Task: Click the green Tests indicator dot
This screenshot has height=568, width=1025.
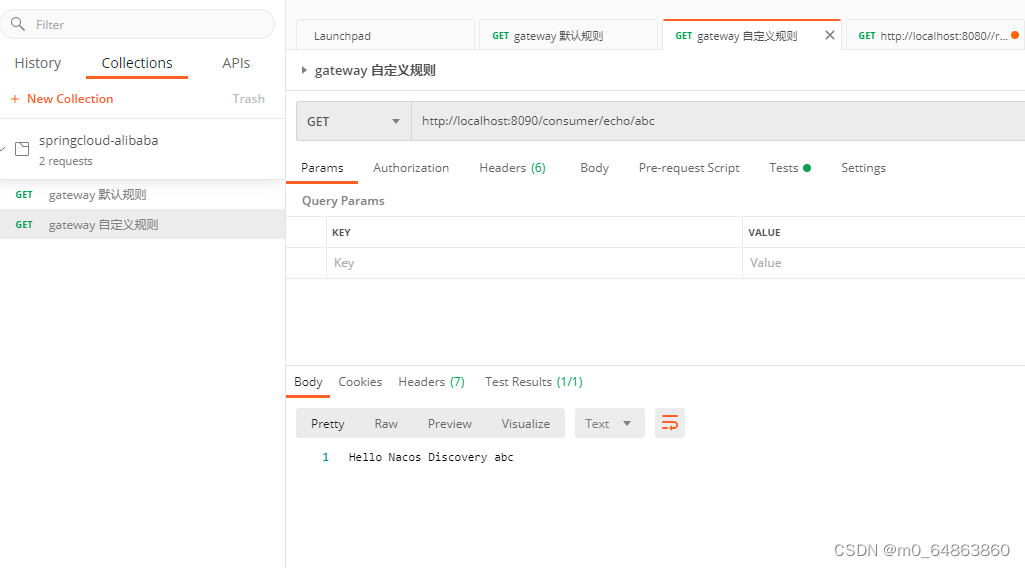Action: (807, 168)
